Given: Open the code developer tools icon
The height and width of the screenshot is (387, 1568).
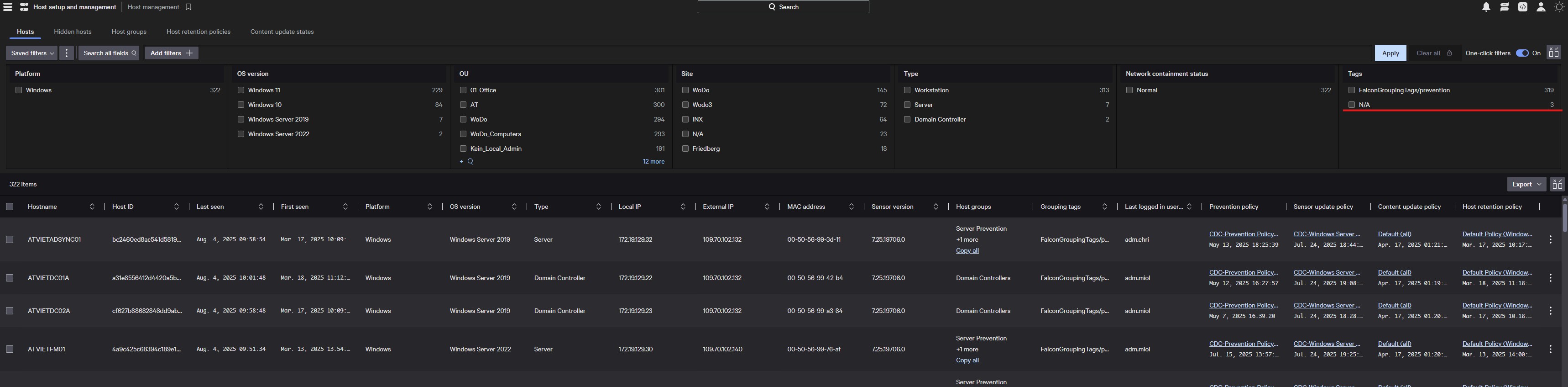Looking at the screenshot, I should tap(1522, 7).
